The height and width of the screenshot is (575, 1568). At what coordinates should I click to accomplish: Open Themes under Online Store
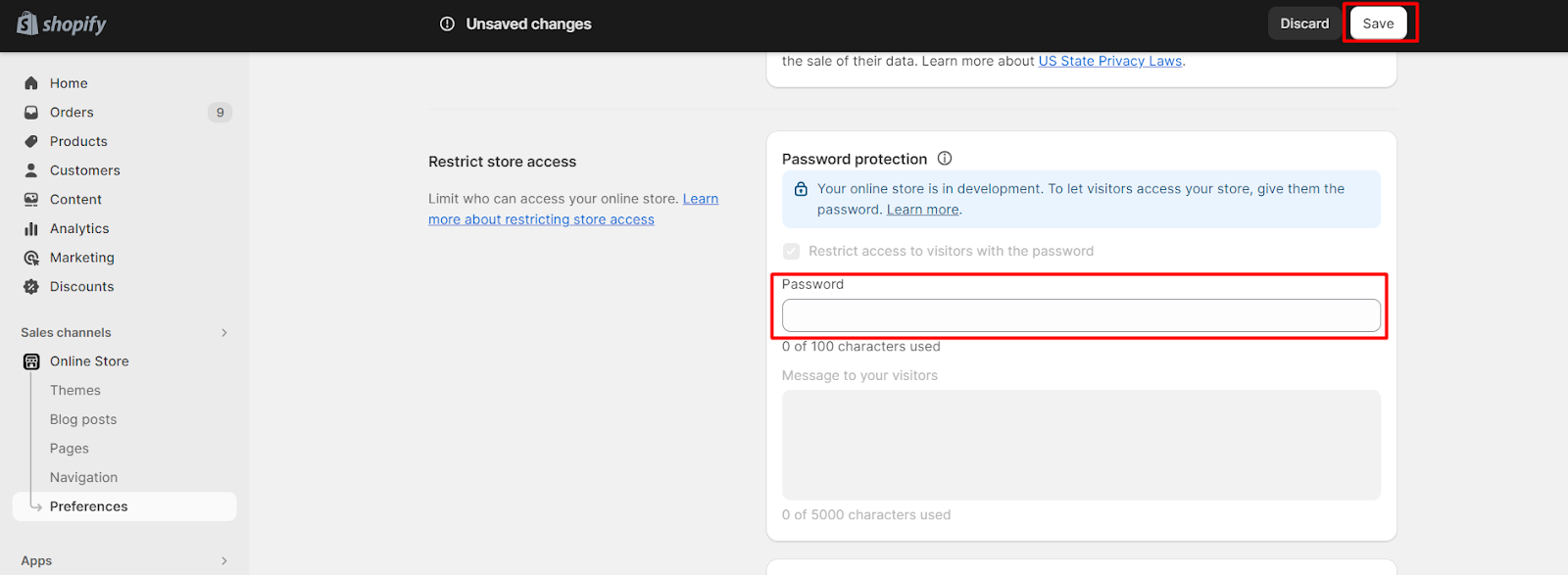coord(75,391)
